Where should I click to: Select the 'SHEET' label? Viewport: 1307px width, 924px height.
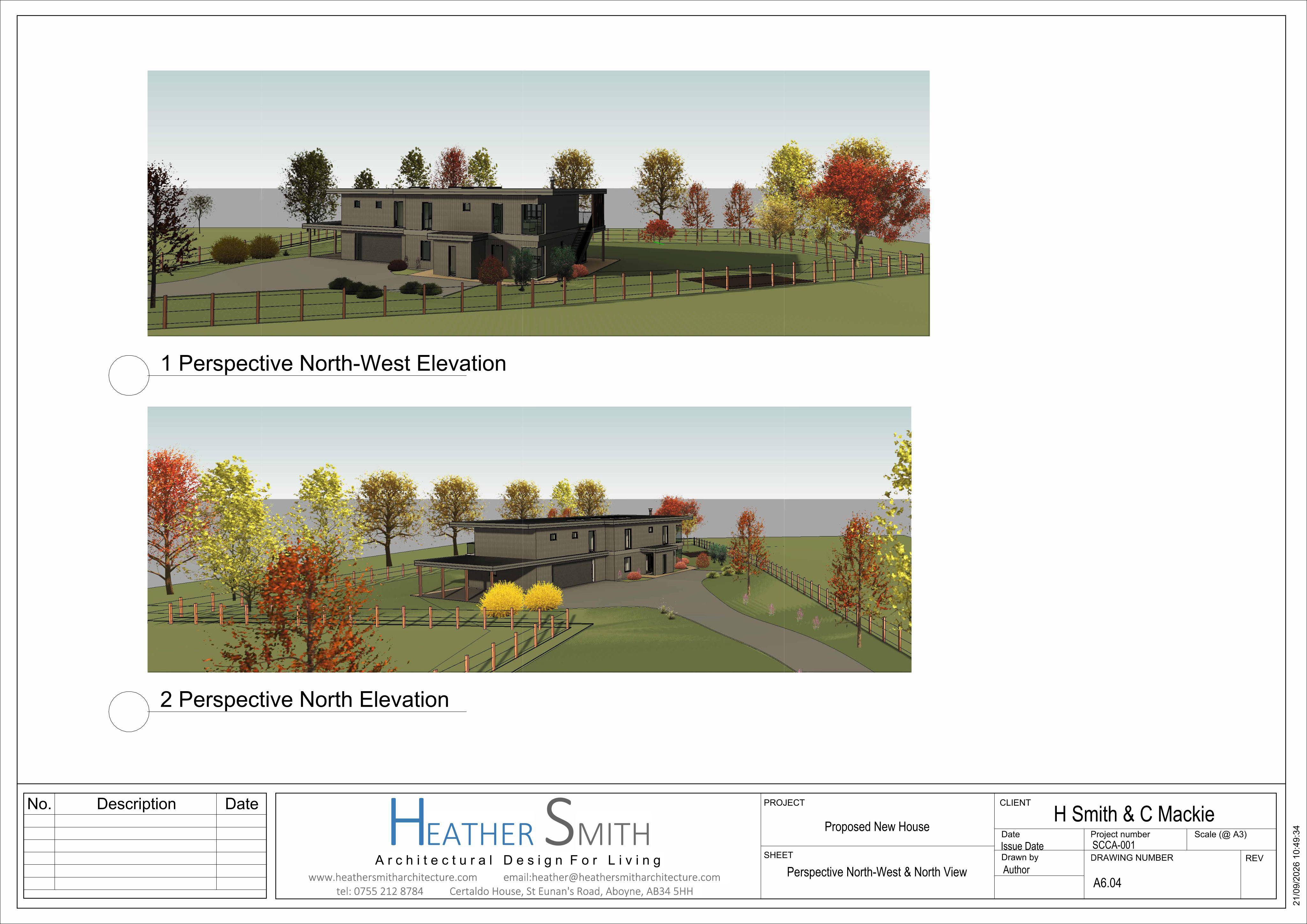coord(778,855)
